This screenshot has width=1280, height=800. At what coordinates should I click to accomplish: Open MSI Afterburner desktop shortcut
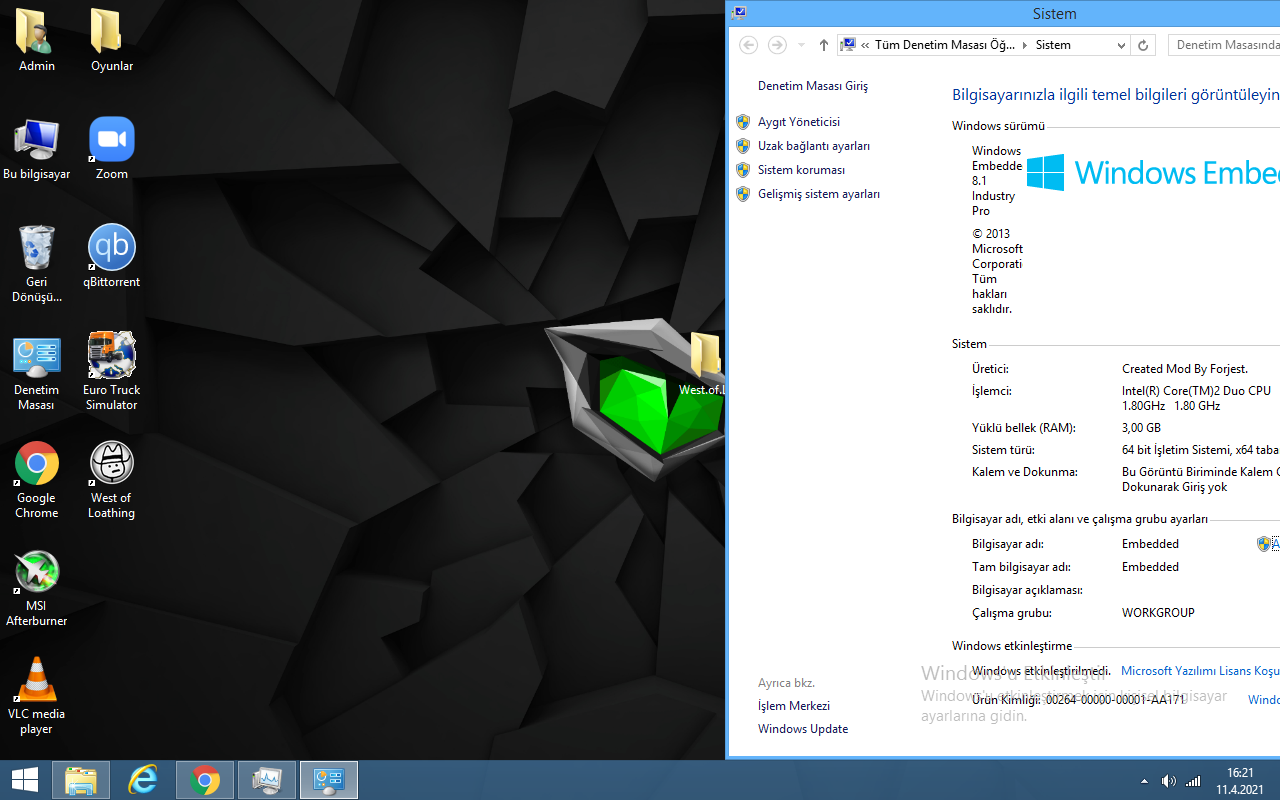36,587
